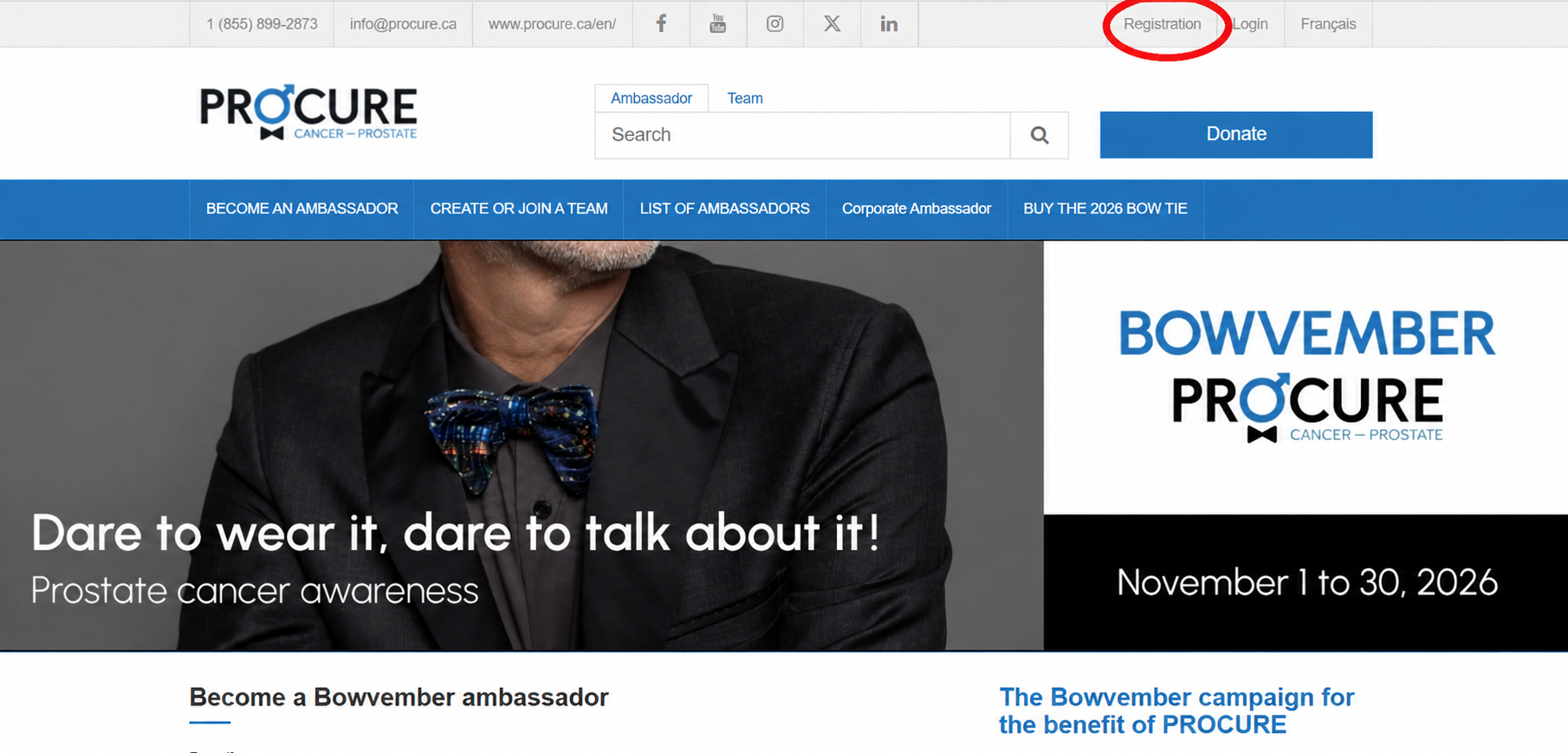This screenshot has height=753, width=1568.
Task: Click the Bowvember PROCURE banner logo
Action: tap(1306, 377)
